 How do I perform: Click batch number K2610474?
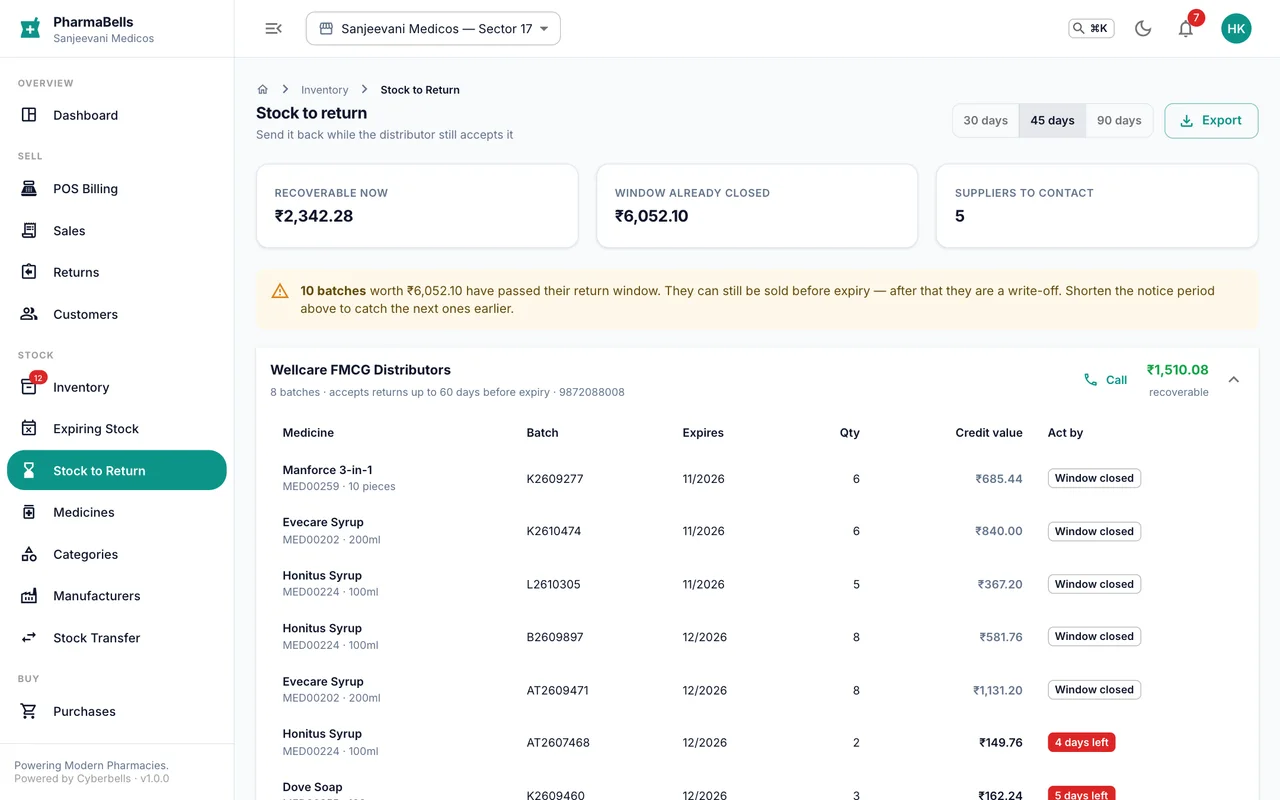[554, 531]
